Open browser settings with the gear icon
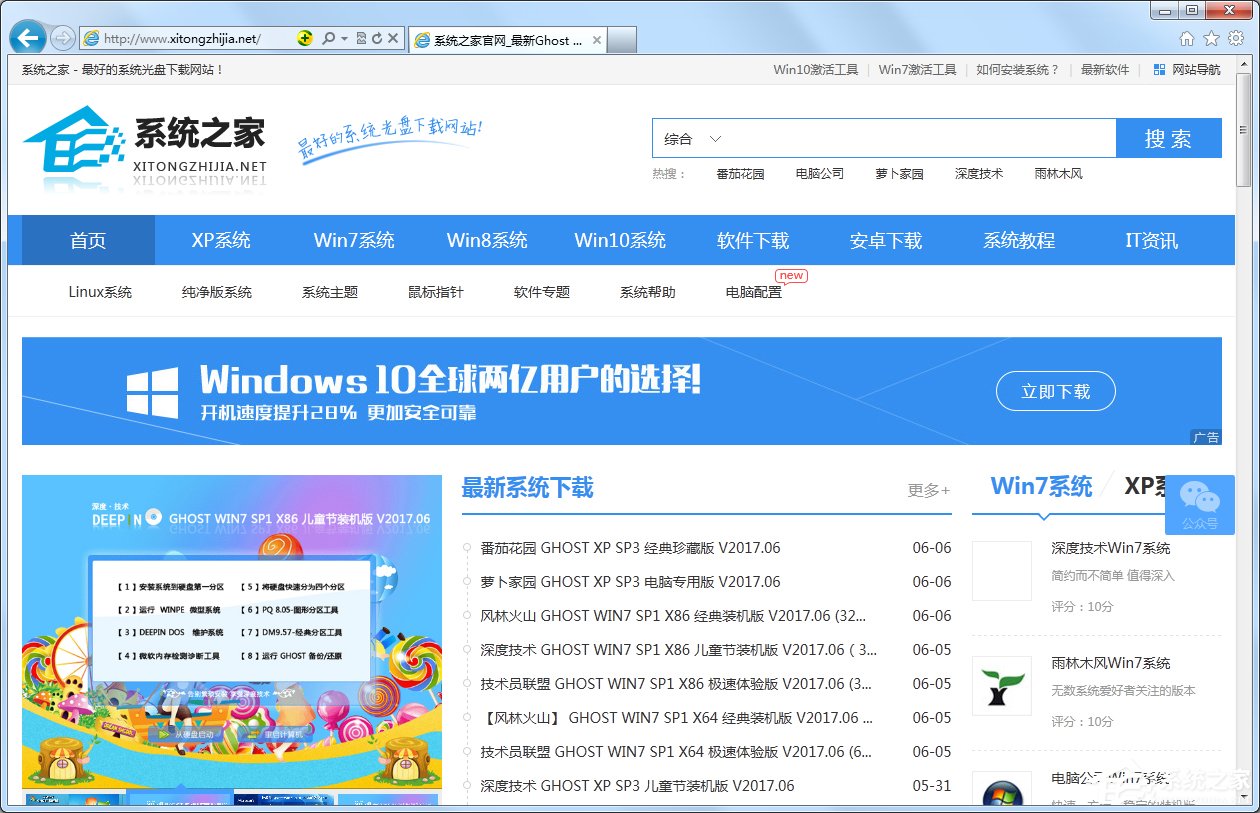The image size is (1260, 813). [x=1234, y=36]
